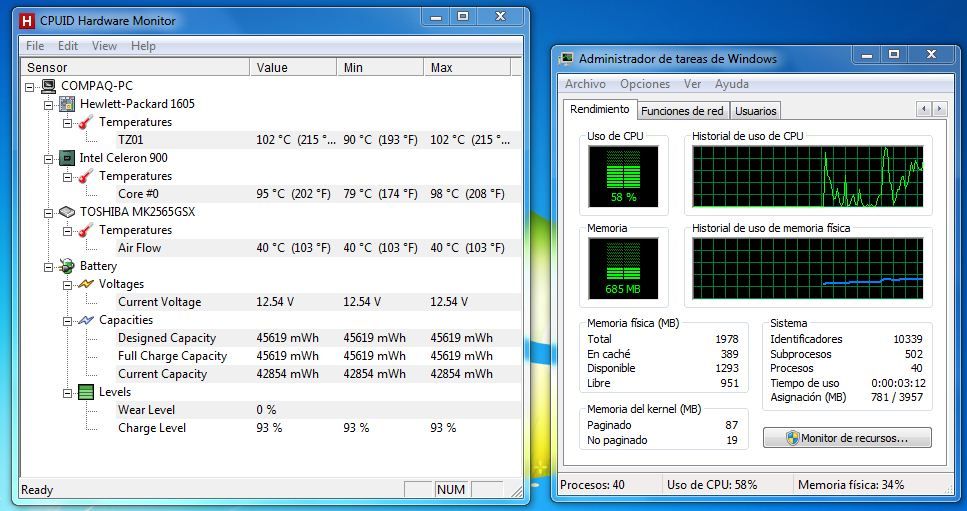Collapse the Hewlett-Packard 1605 node

[49, 105]
